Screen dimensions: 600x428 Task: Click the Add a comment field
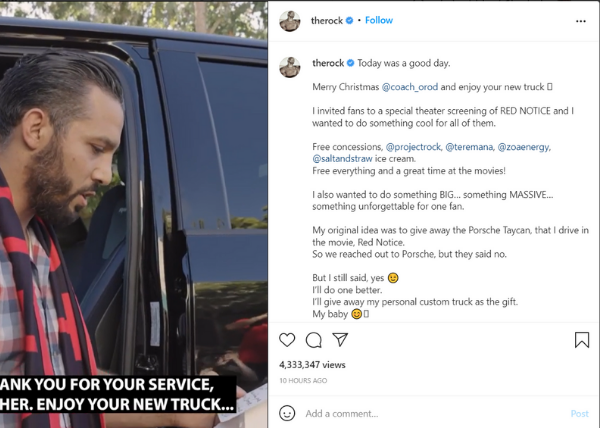(432, 413)
